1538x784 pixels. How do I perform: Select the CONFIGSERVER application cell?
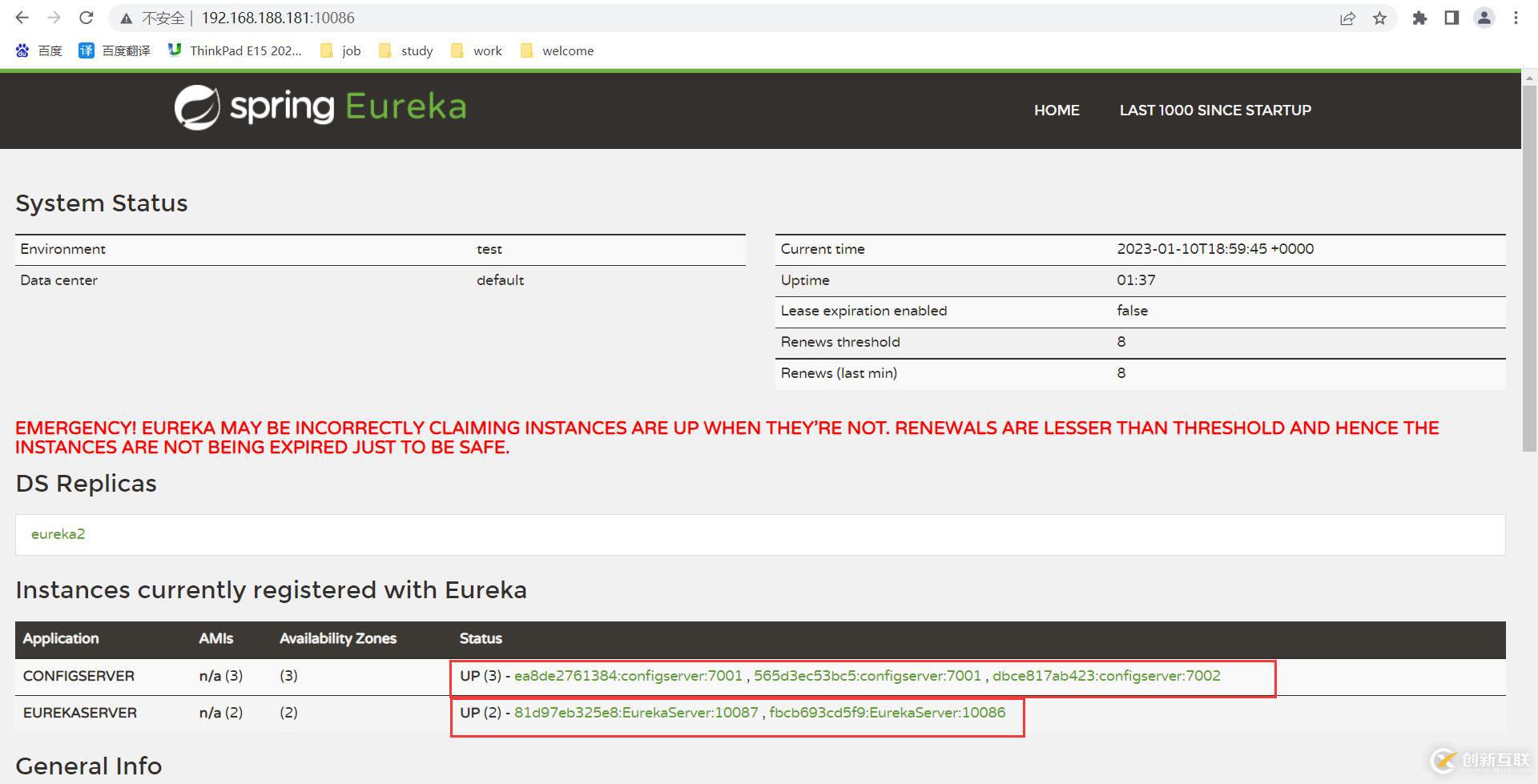(79, 676)
